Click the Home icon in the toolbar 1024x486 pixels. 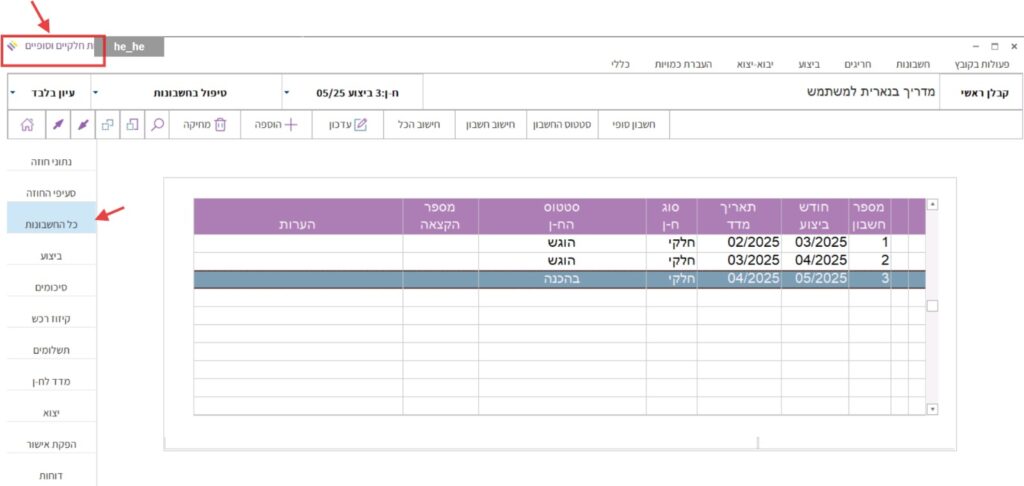[27, 125]
